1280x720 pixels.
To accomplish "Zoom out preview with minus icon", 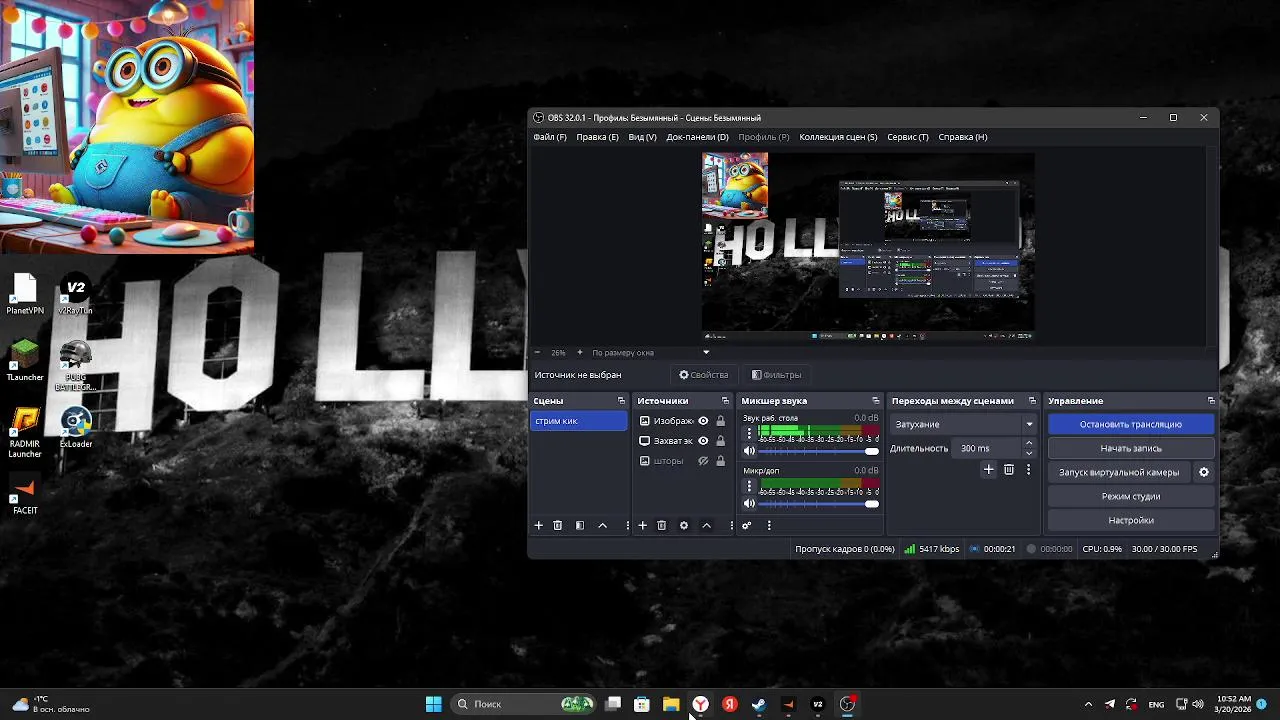I will [537, 352].
